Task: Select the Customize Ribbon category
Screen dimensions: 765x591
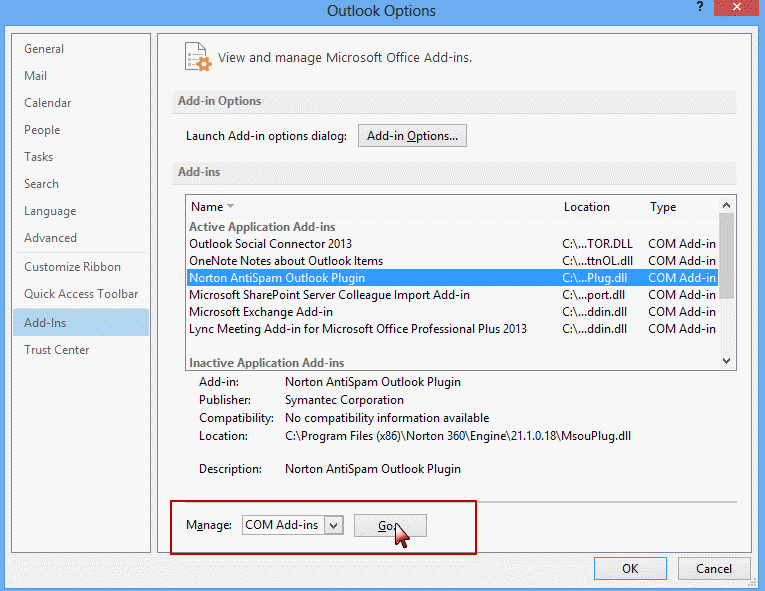Action: (x=72, y=267)
